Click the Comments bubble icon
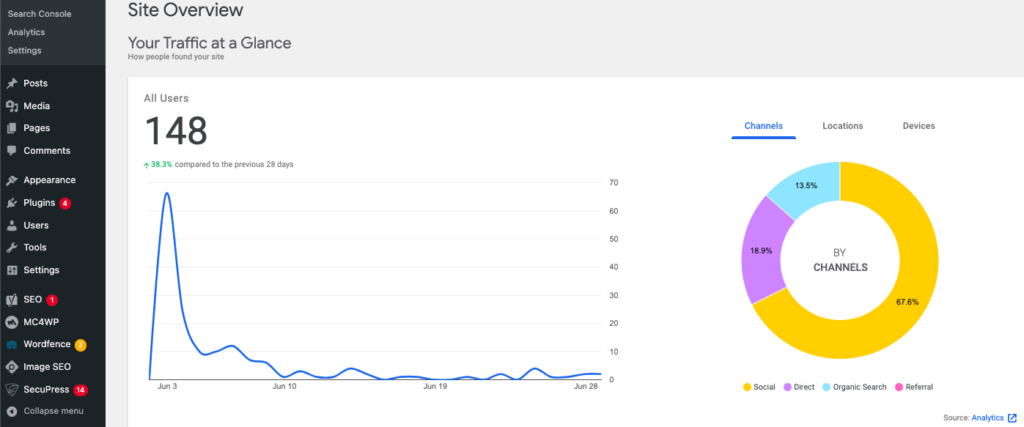 pyautogui.click(x=12, y=151)
